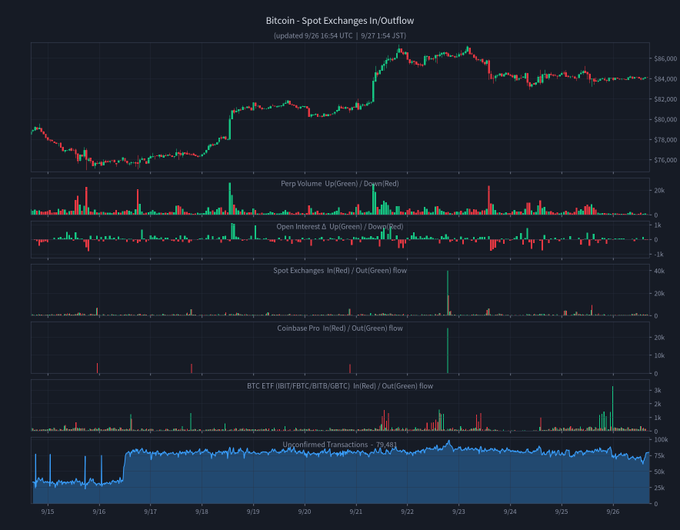Click the $80,000 price axis label
The height and width of the screenshot is (530, 680).
point(665,119)
